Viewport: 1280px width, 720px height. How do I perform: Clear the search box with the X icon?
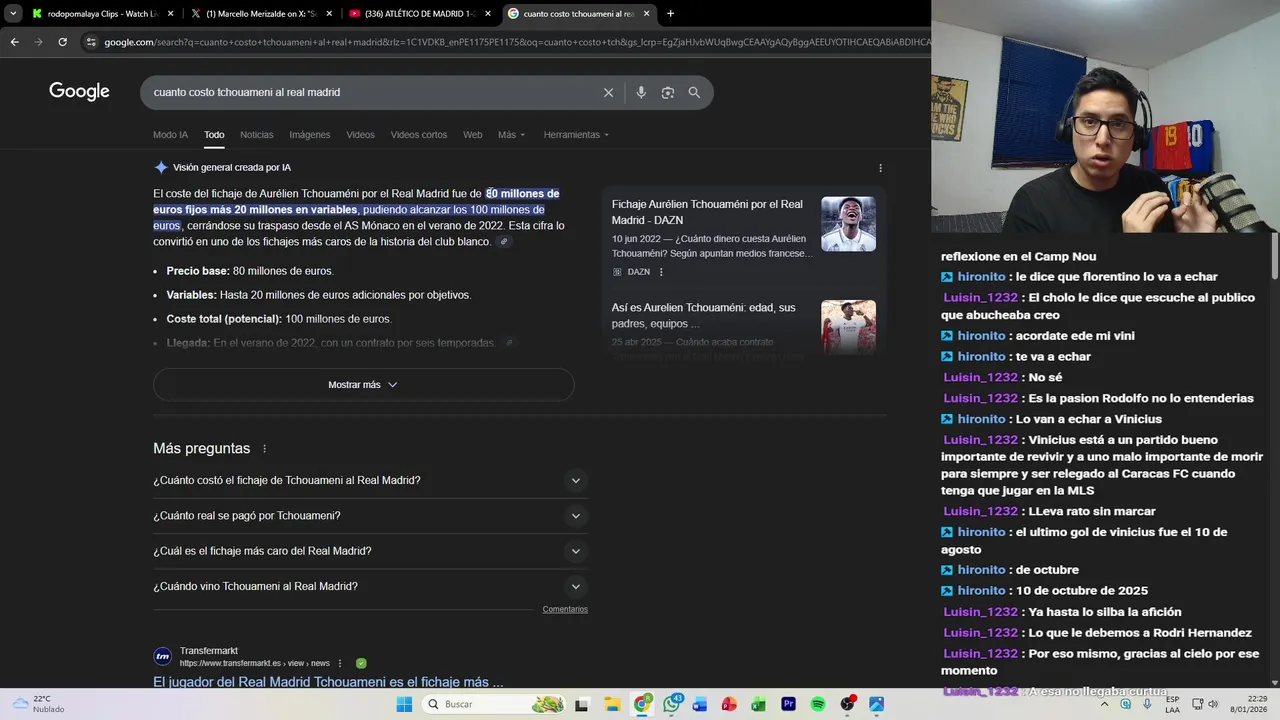608,92
